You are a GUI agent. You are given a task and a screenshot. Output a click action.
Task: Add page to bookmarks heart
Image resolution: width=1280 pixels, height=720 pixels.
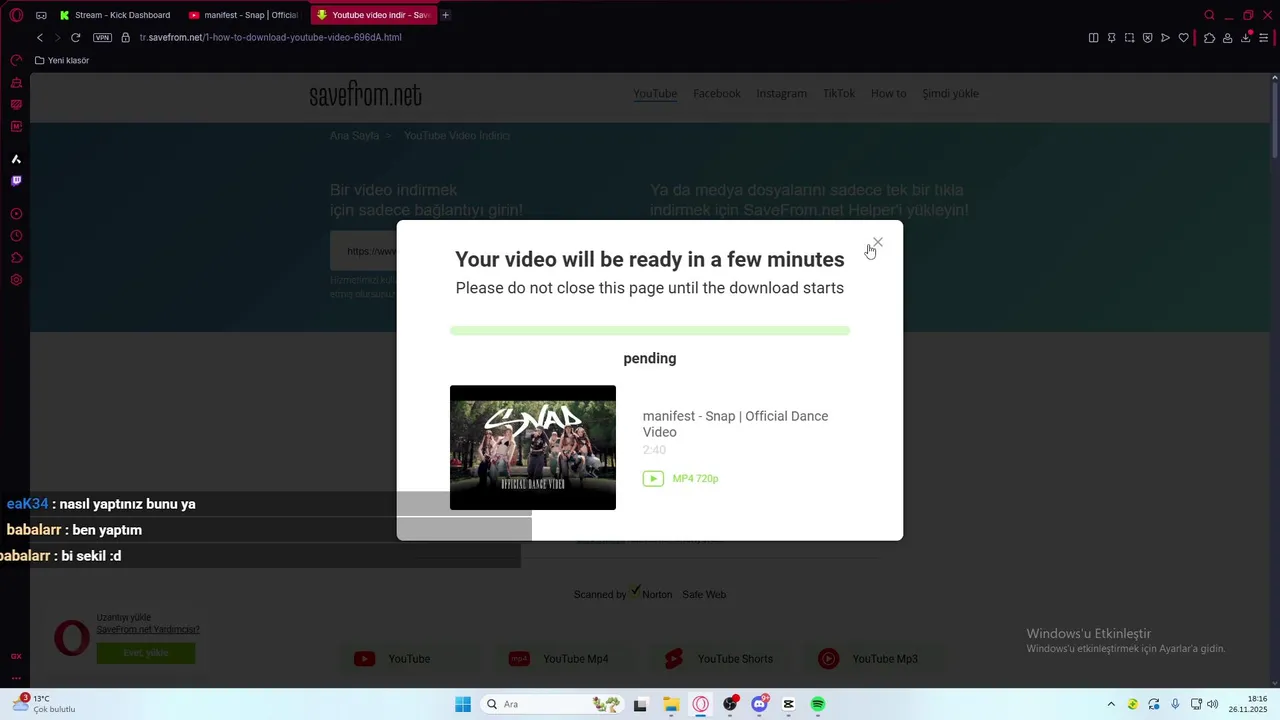1184,37
